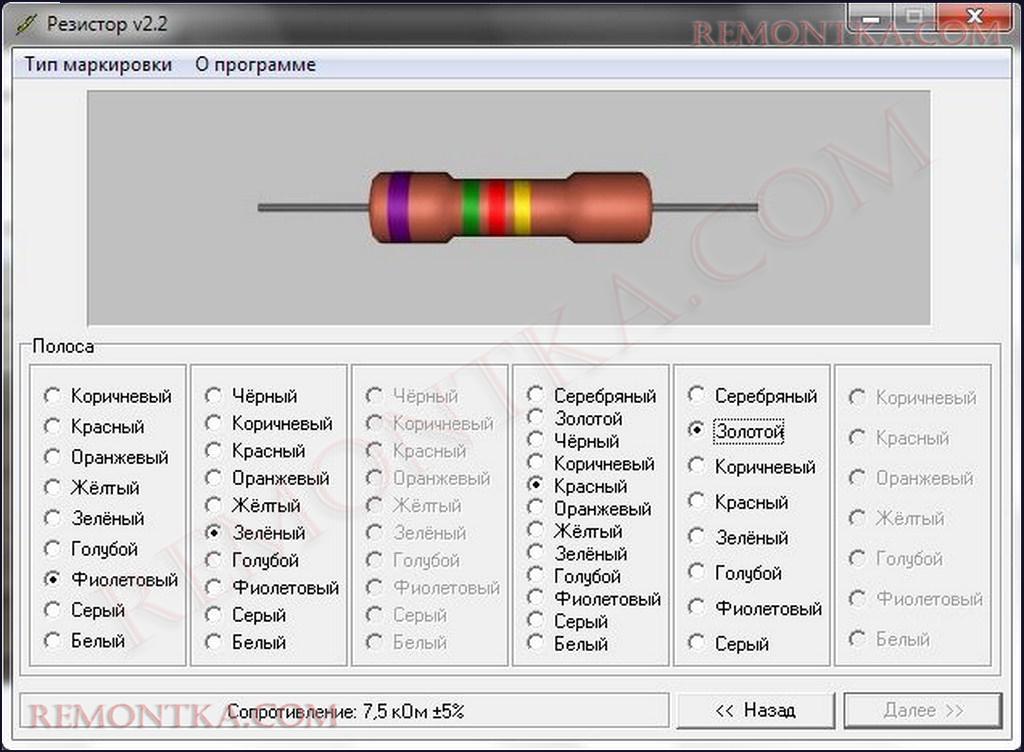Click the purple band on the resistor image

399,208
